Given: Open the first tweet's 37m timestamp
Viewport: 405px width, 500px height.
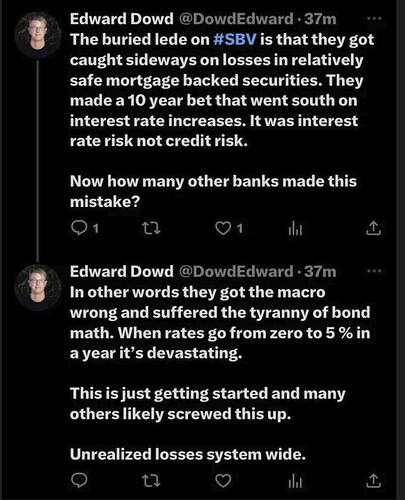Looking at the screenshot, I should point(320,19).
